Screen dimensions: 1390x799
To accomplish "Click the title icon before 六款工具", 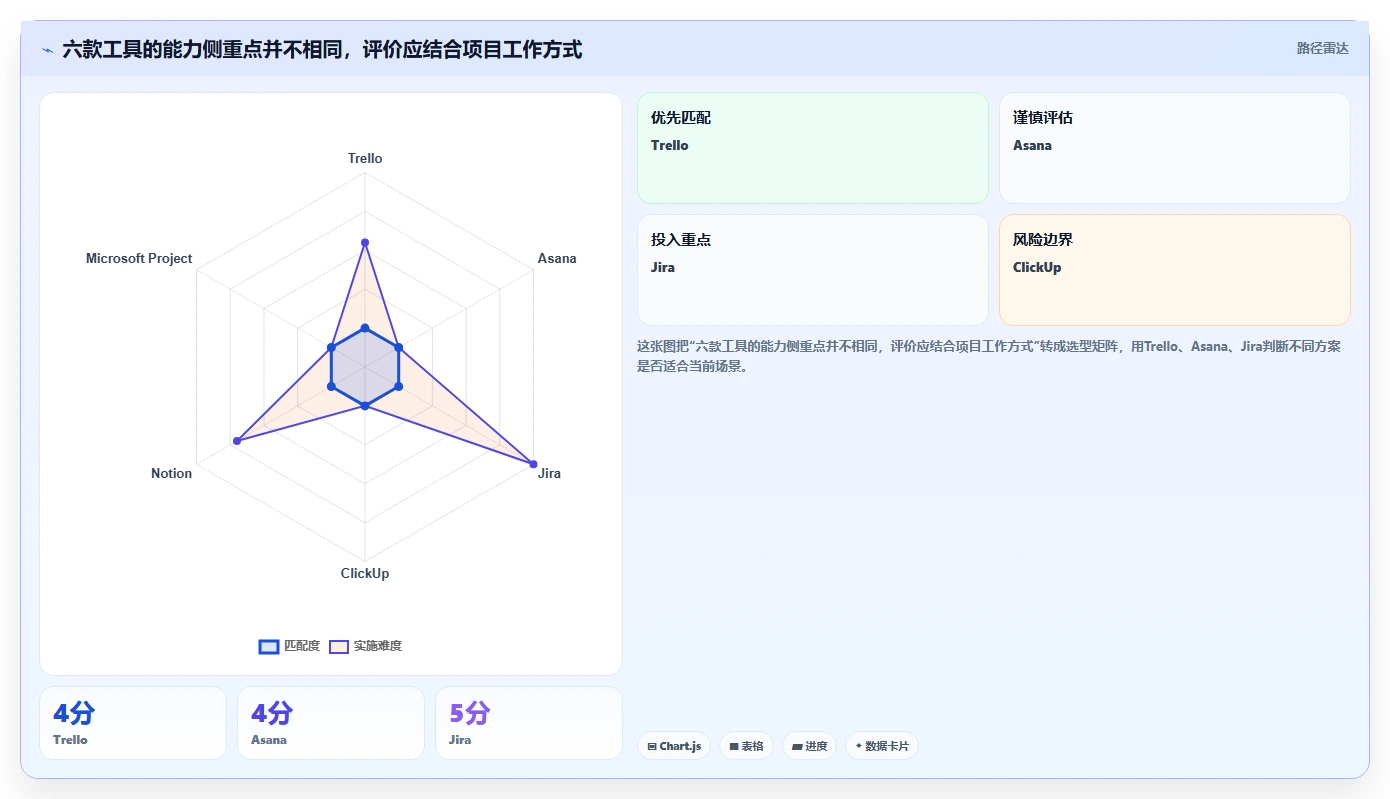I will coord(48,50).
